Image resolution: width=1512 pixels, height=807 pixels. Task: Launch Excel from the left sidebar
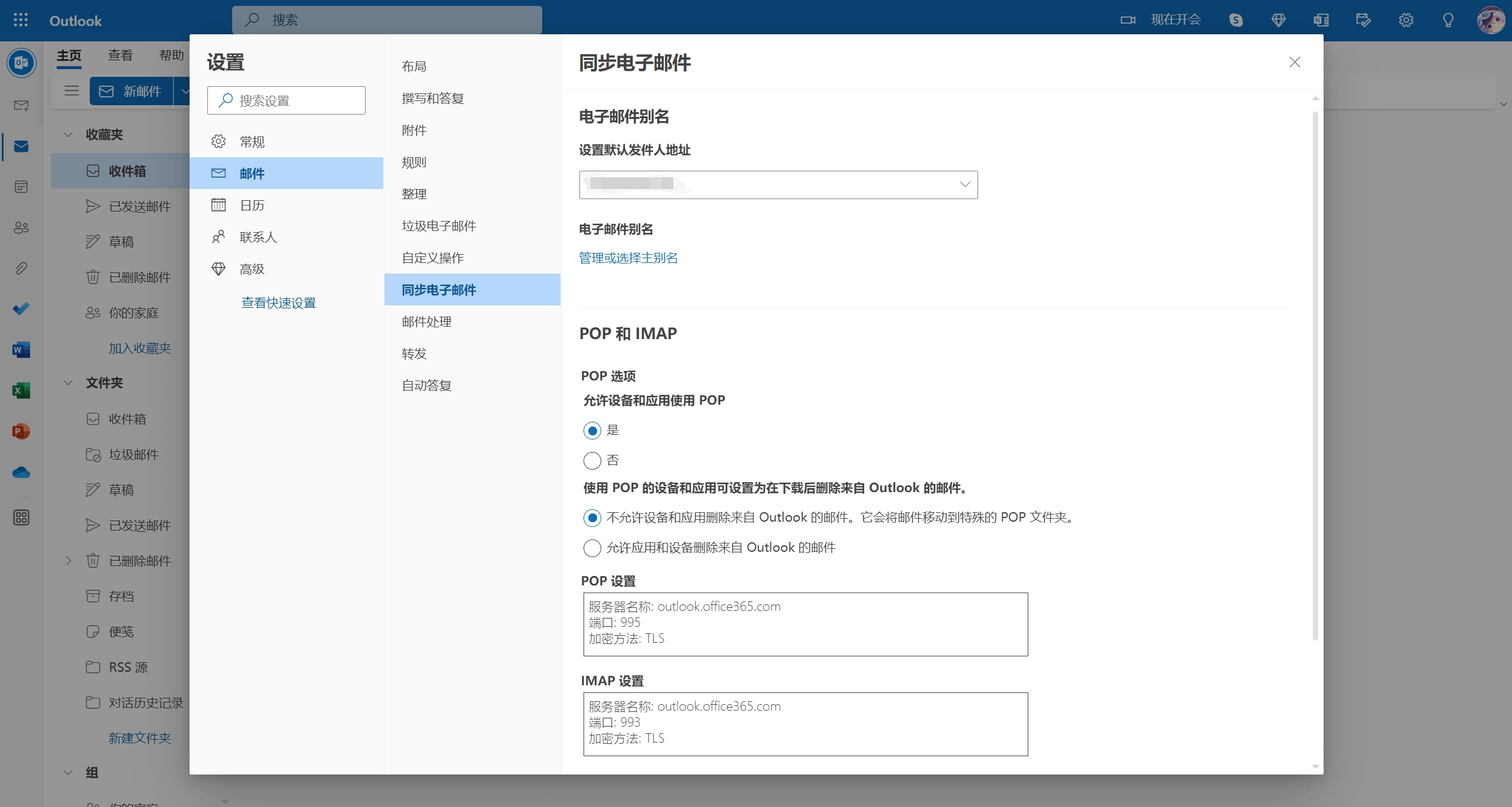21,391
